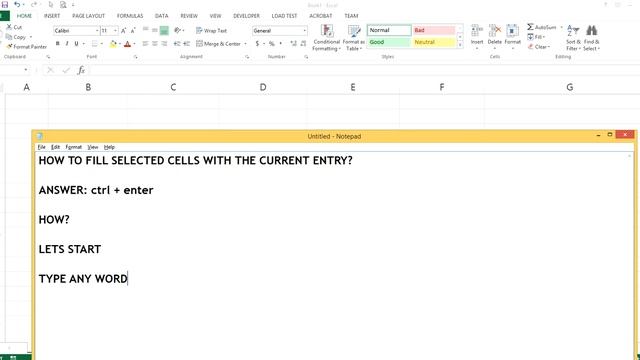This screenshot has width=640, height=360.
Task: Click inside the Excel formula bar
Action: click(363, 70)
